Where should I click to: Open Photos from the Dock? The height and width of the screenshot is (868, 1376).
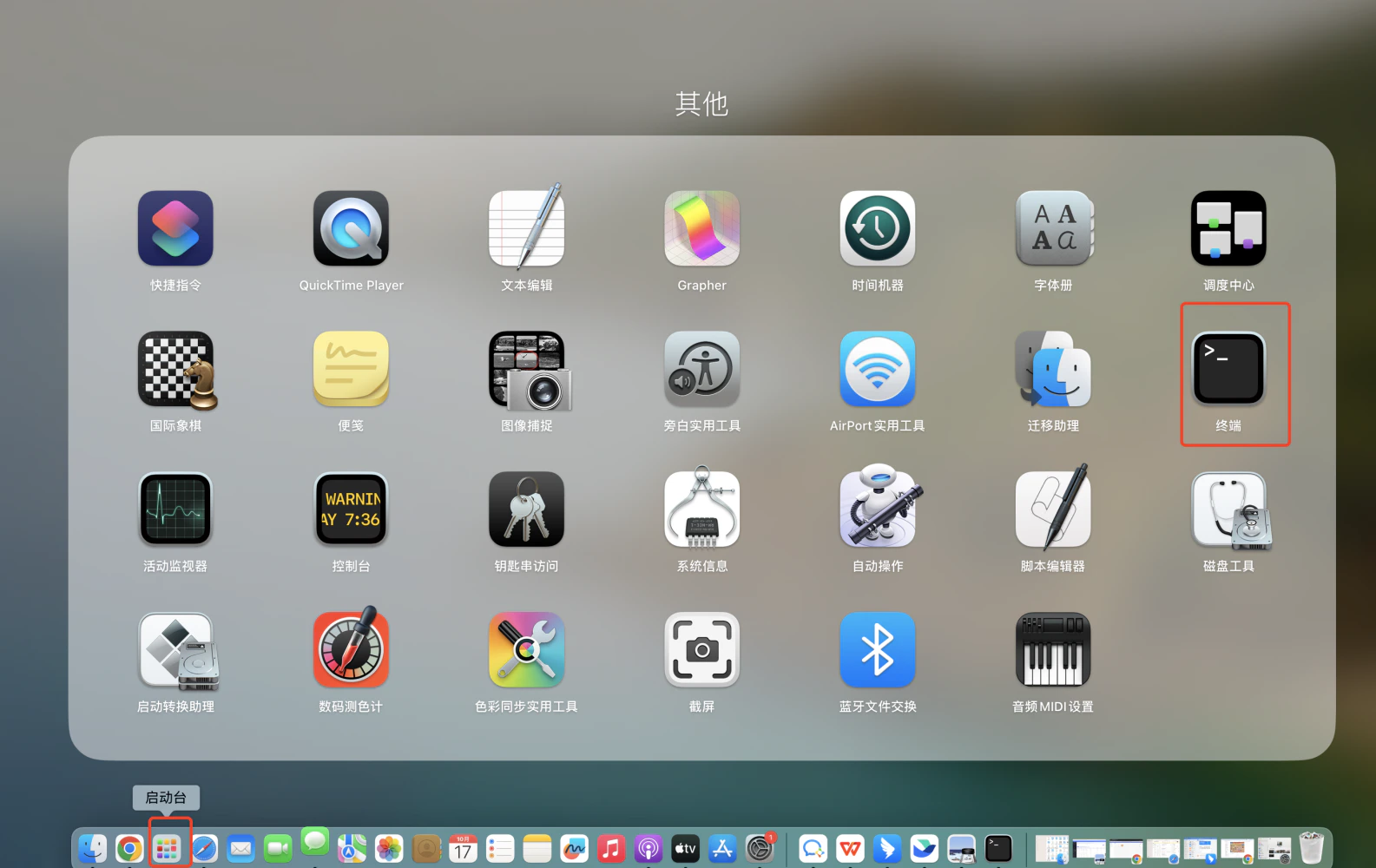pyautogui.click(x=389, y=848)
